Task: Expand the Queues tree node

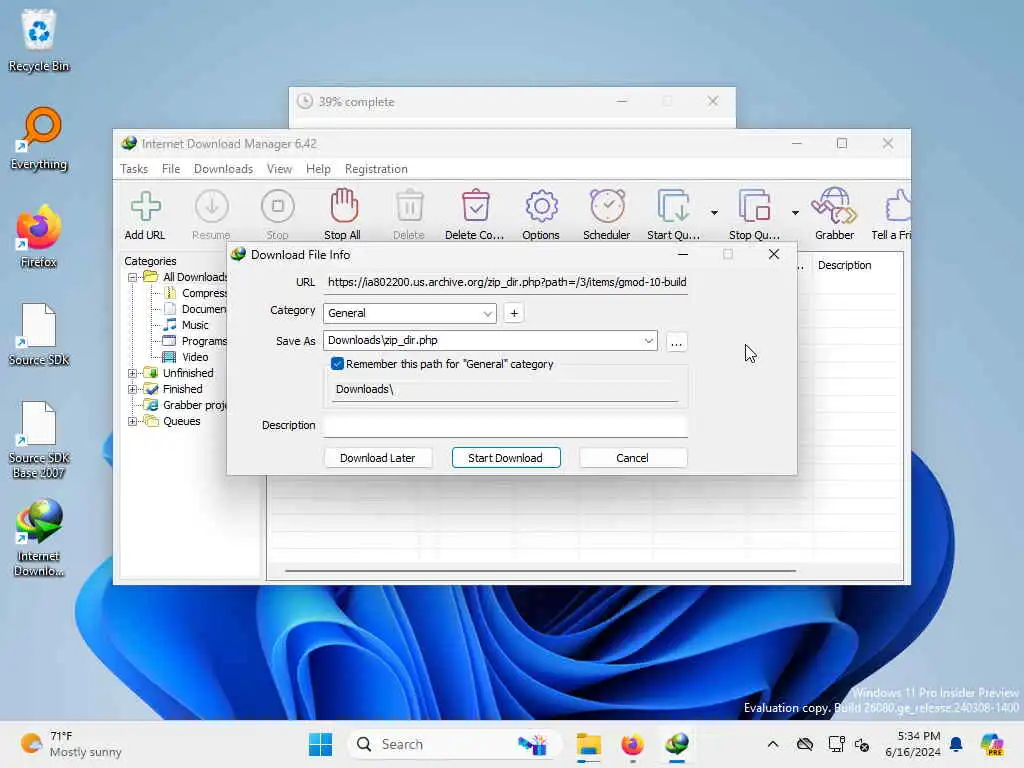Action: click(133, 421)
